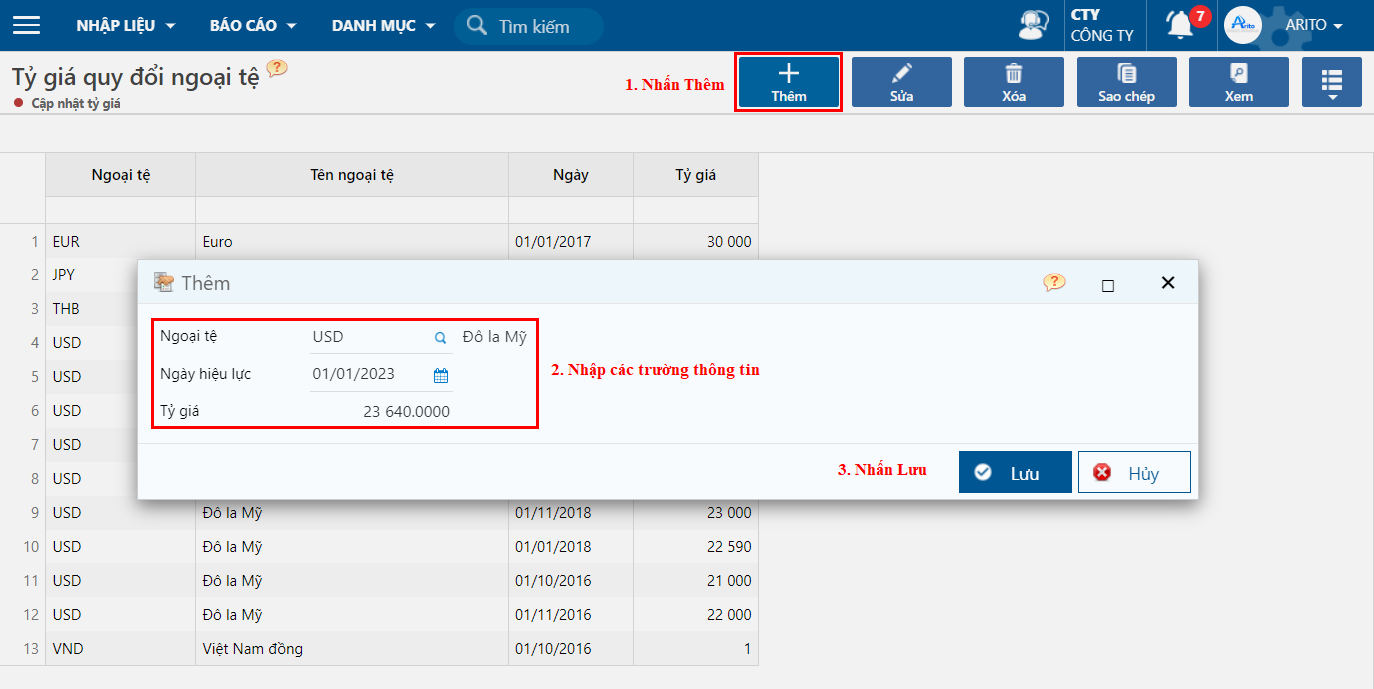Click the Tỷ giá input field
Image resolution: width=1374 pixels, height=689 pixels.
click(x=381, y=411)
